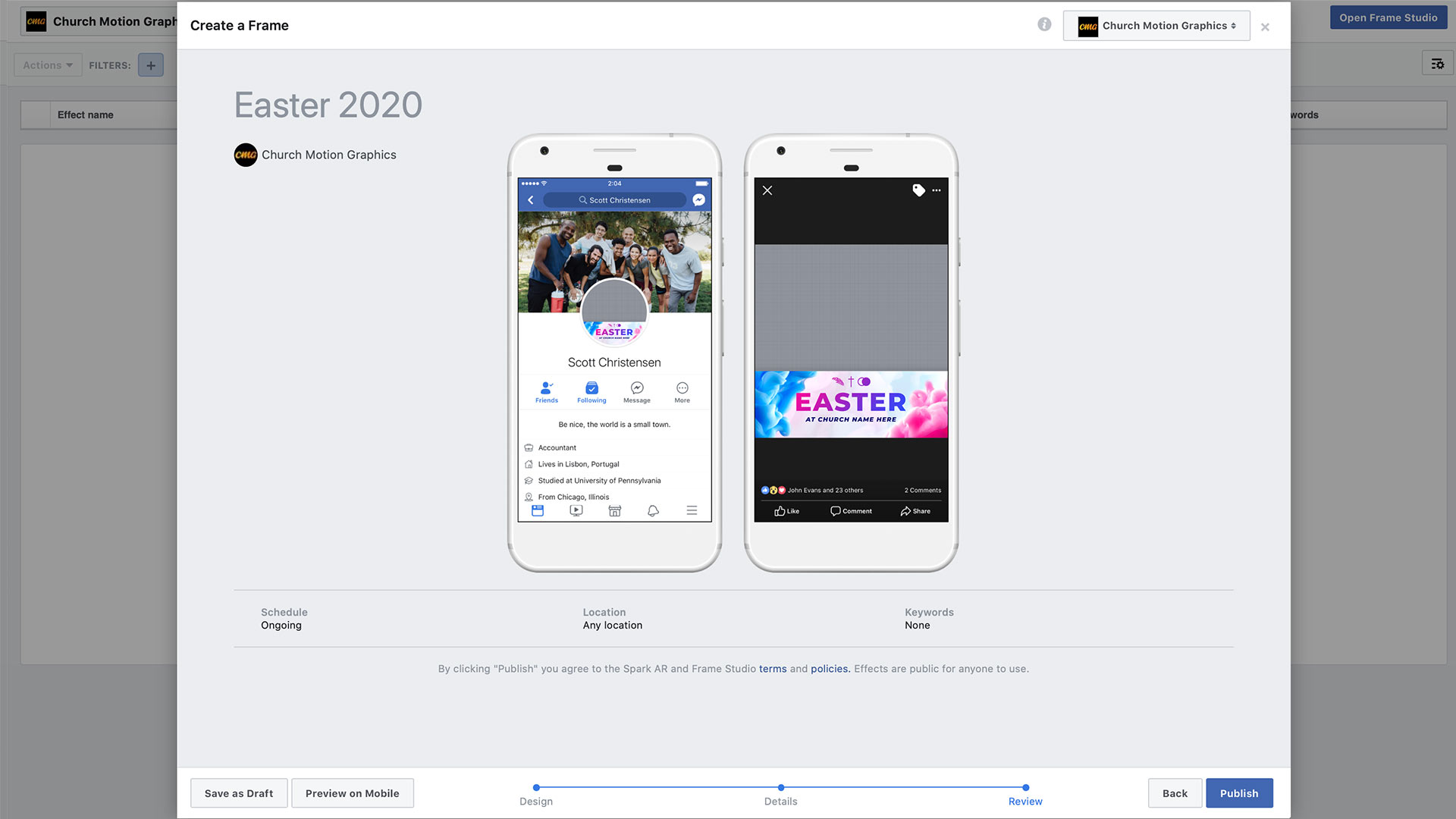Open the Church Motion Graphics page dropdown
The width and height of the screenshot is (1456, 819).
tap(1156, 26)
